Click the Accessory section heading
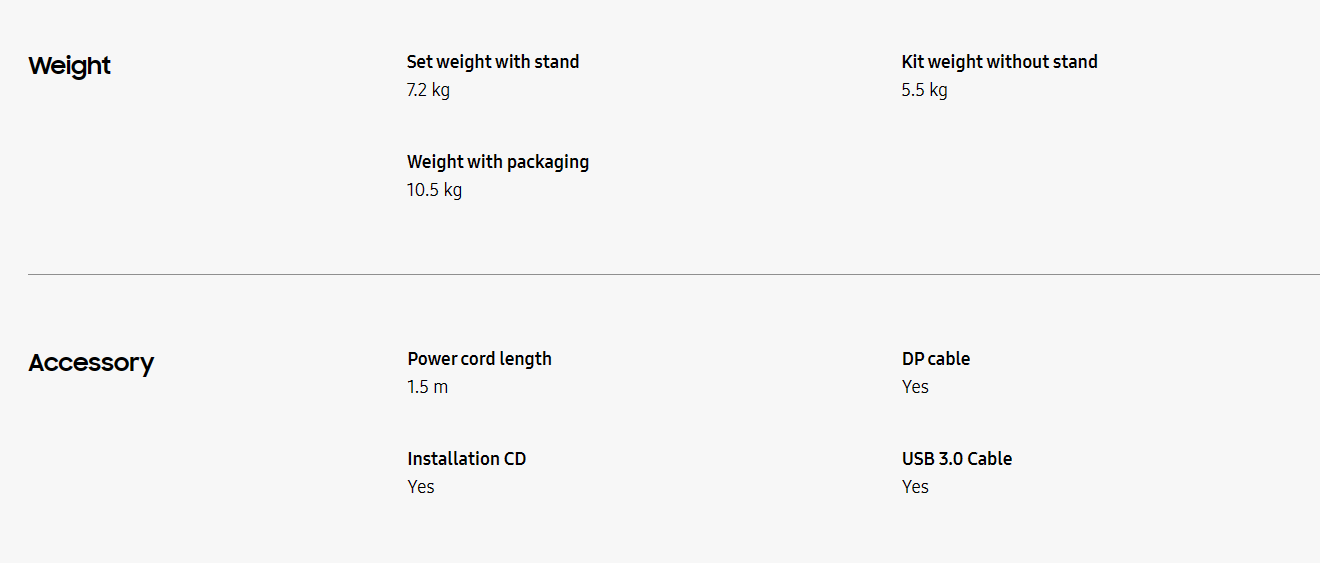 (91, 363)
